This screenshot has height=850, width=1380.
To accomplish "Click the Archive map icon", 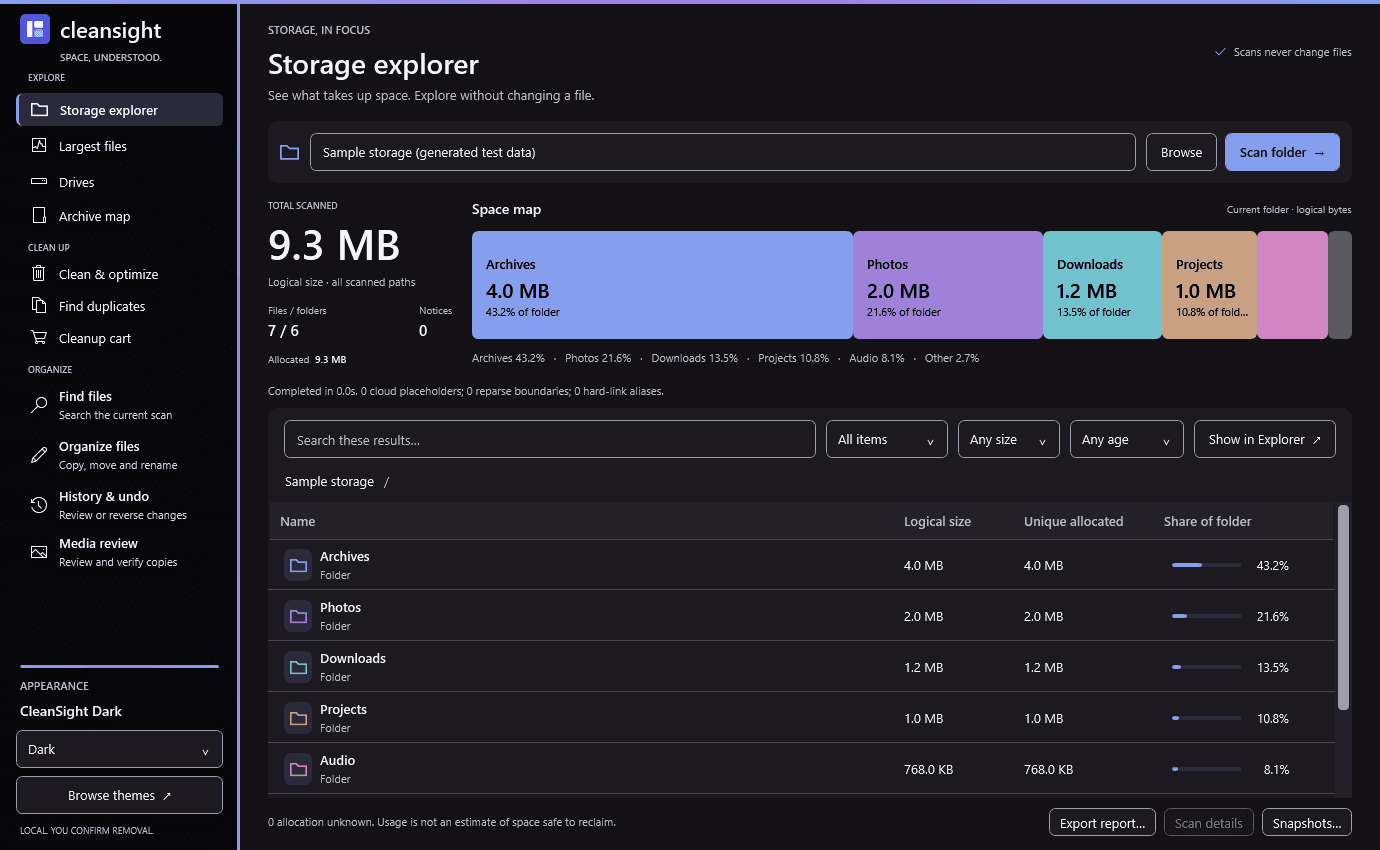I will coord(39,216).
